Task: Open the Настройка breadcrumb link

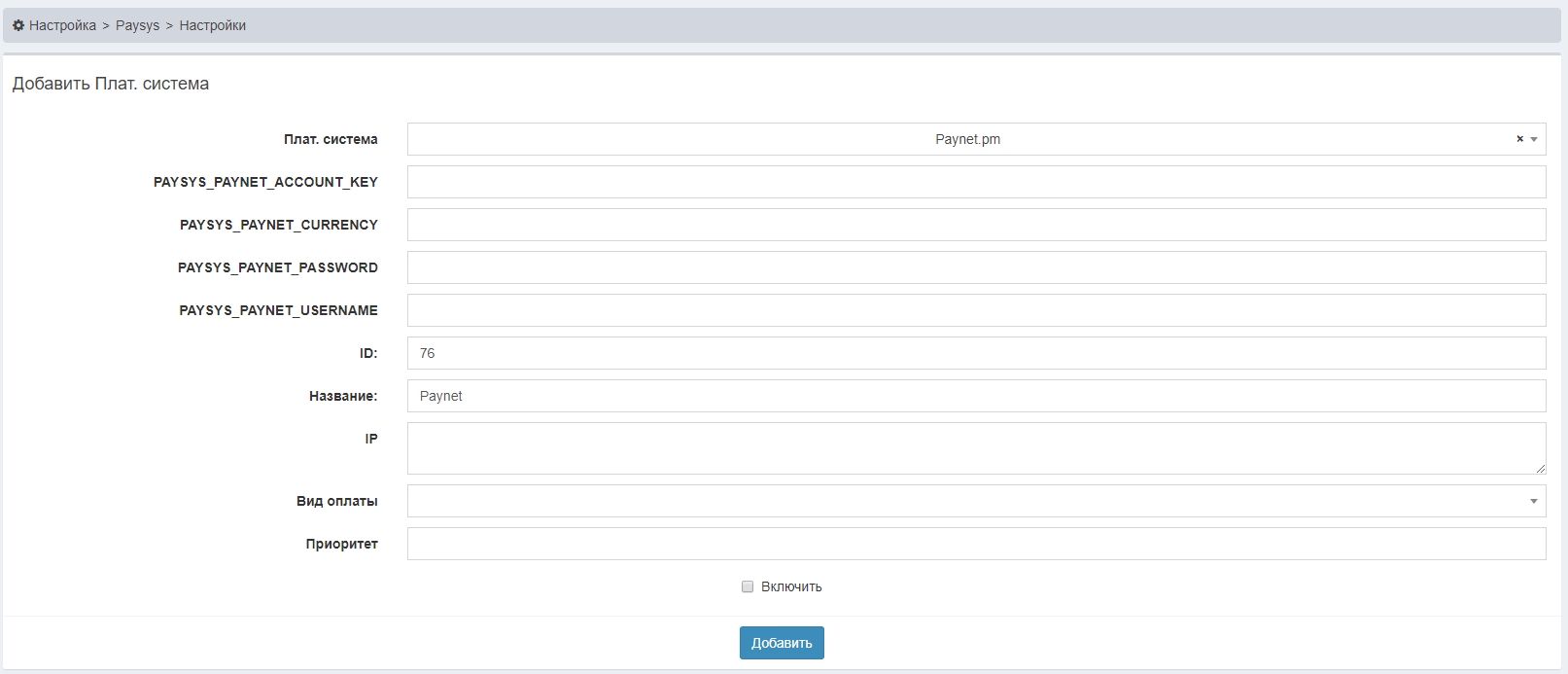Action: 62,25
